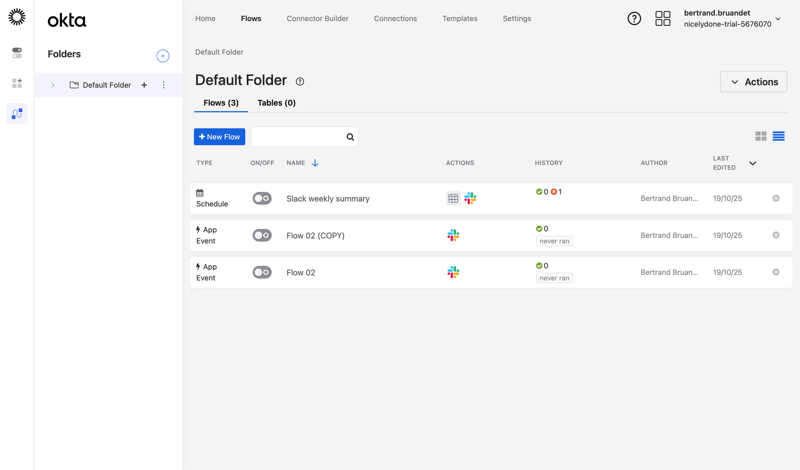
Task: Click Slack icon in Slack weekly summary row
Action: click(470, 198)
